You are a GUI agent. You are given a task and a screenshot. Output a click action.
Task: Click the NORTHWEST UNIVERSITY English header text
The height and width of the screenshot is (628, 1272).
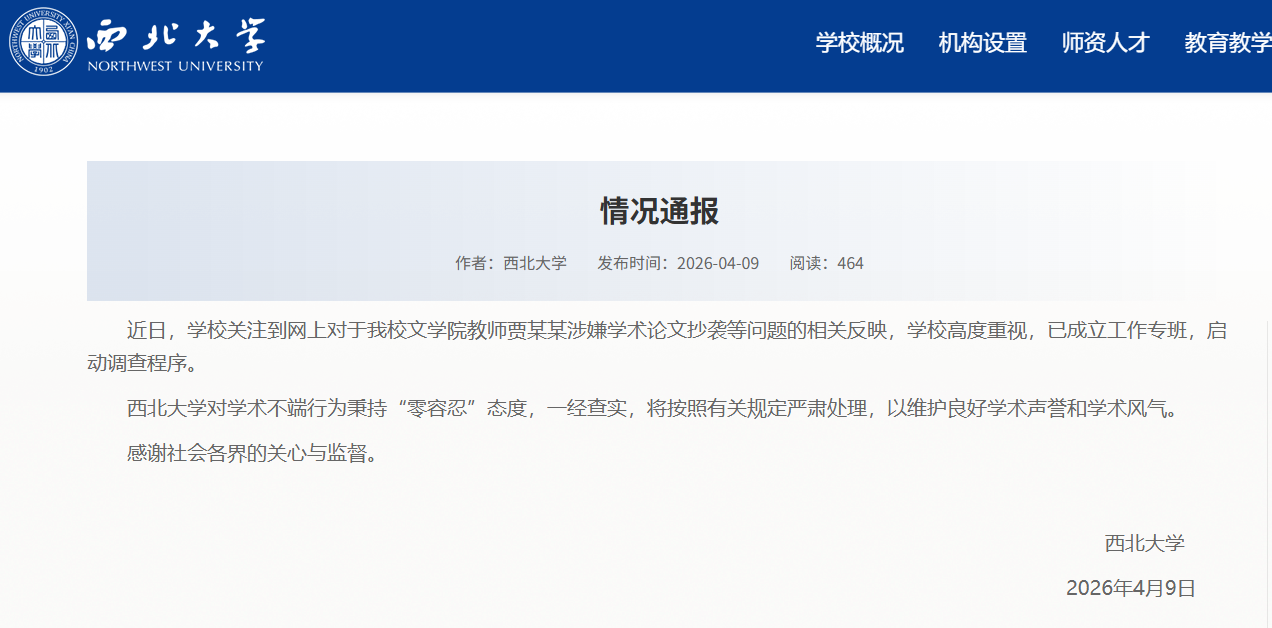pos(176,66)
